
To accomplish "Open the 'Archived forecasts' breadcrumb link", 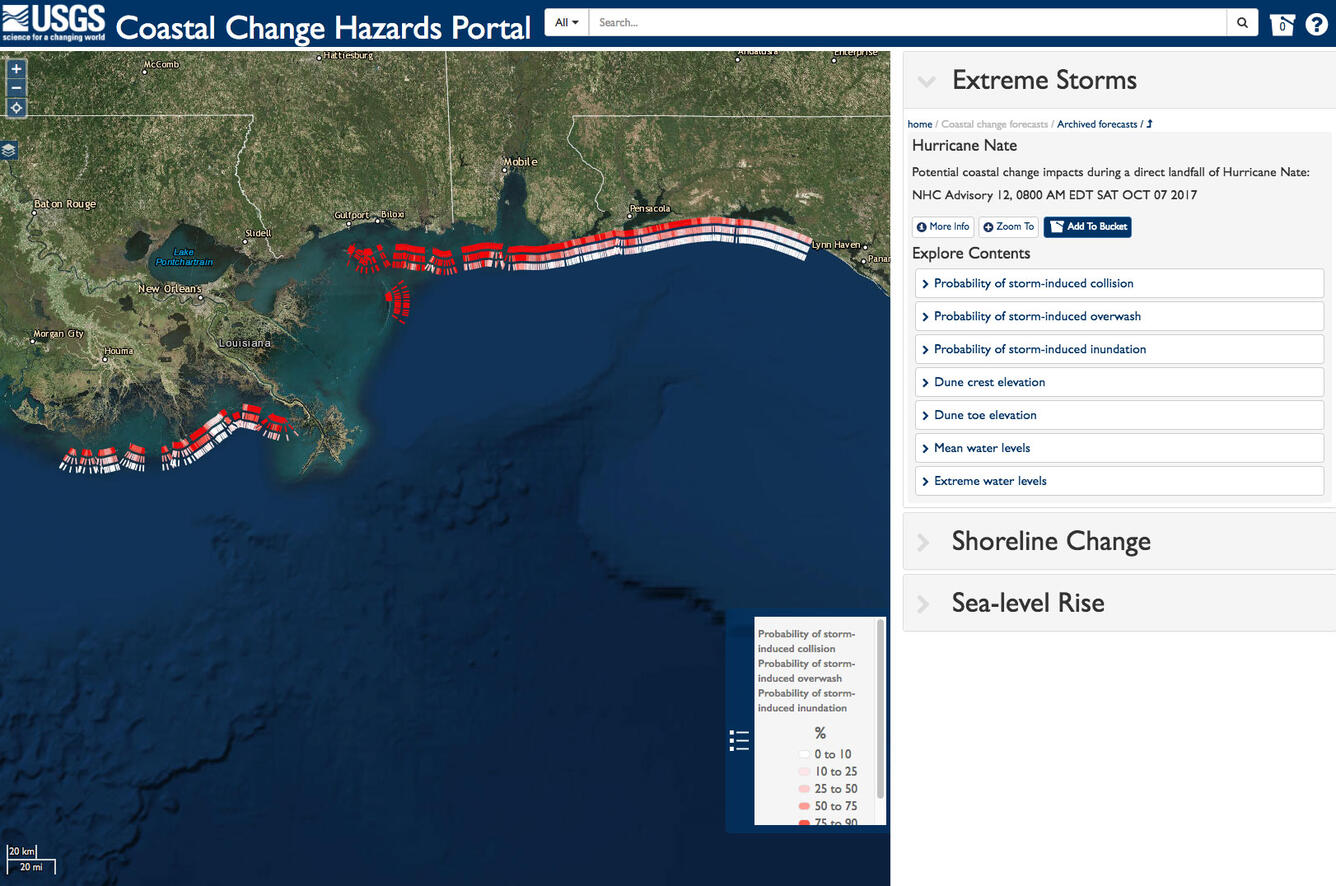I will pos(1096,124).
